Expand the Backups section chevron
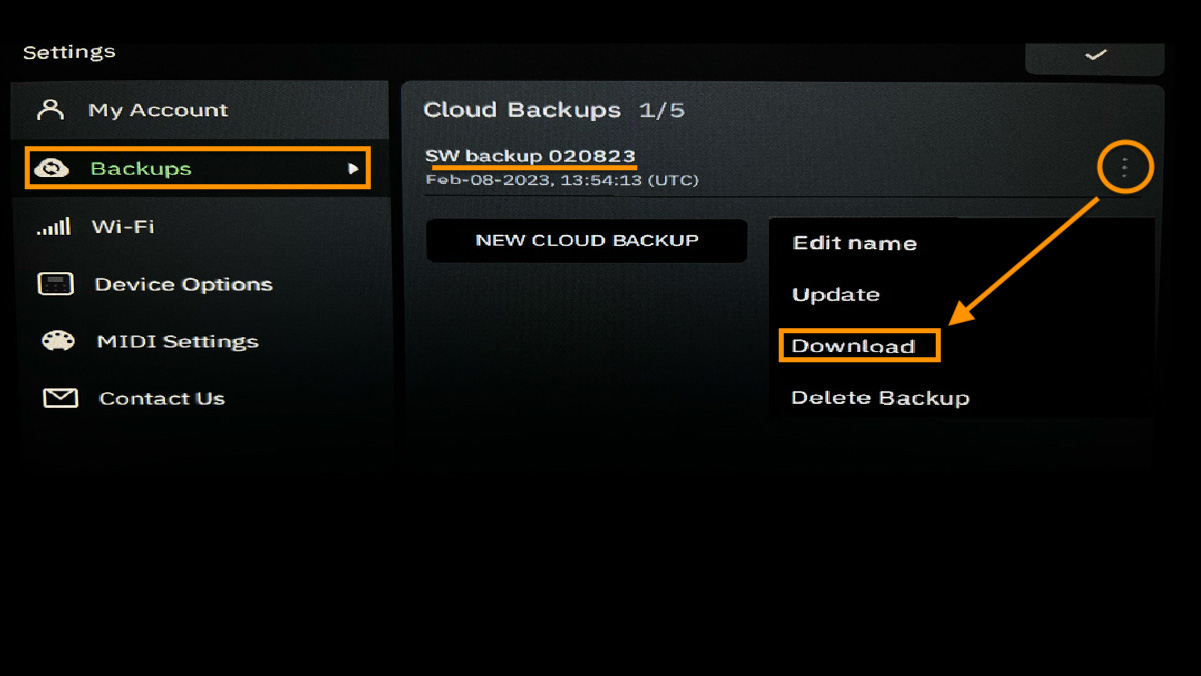This screenshot has height=676, width=1201. click(x=355, y=170)
